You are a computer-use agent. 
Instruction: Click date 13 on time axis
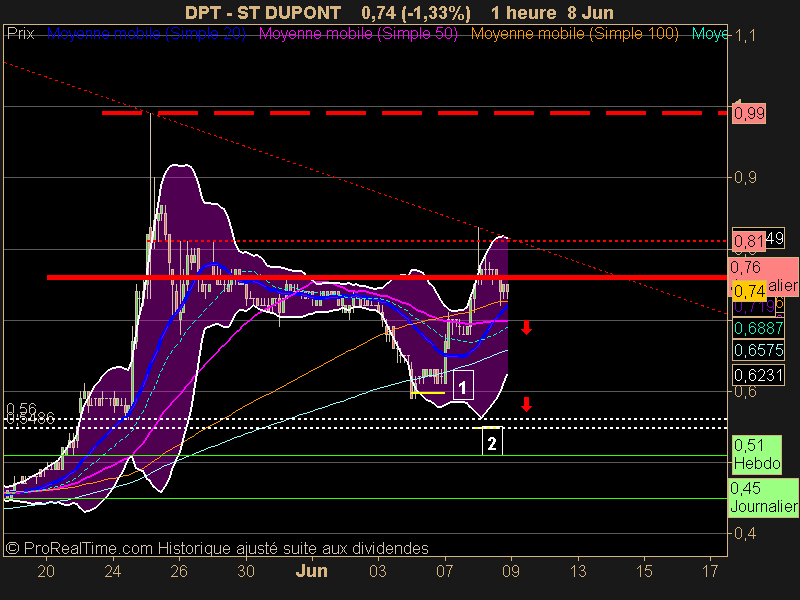(578, 571)
